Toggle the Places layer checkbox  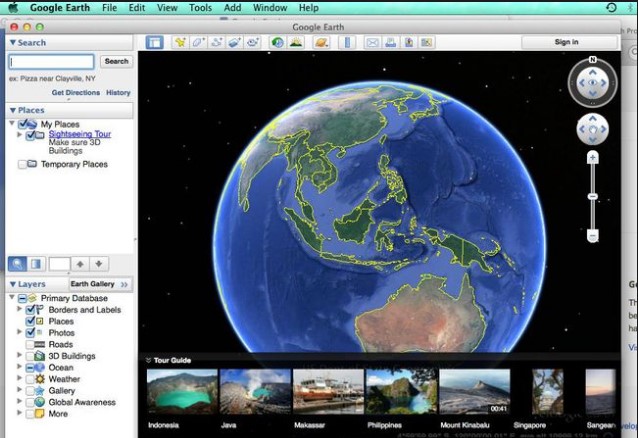pyautogui.click(x=30, y=321)
